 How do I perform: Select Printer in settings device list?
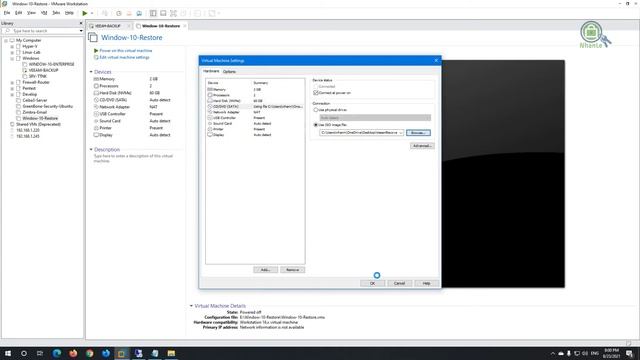click(255, 129)
